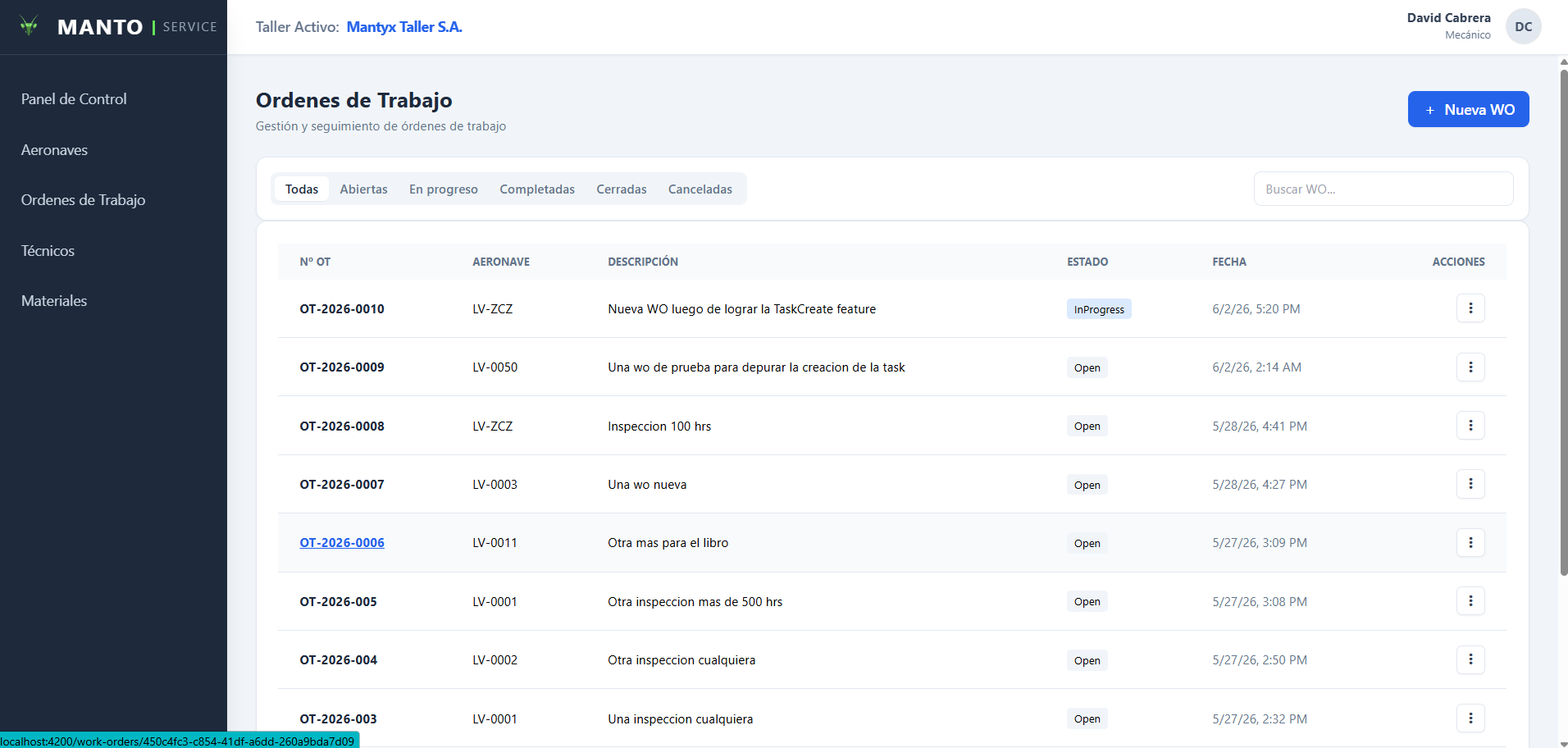Click the date '5/27/26, 3:08 PM'

click(x=1260, y=602)
